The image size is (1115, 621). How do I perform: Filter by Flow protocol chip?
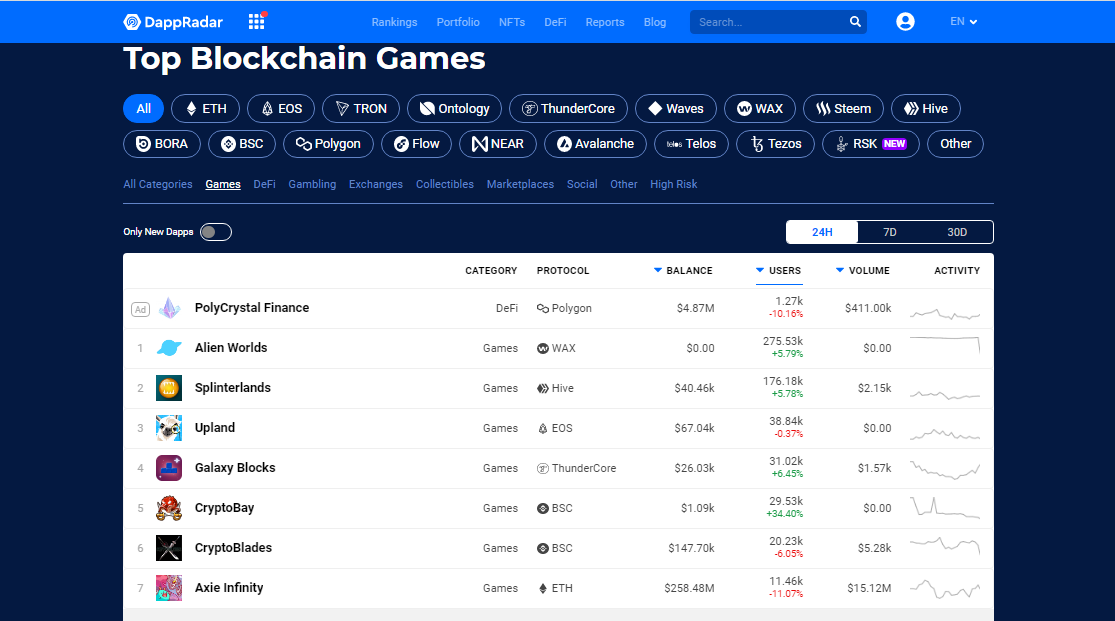click(416, 144)
